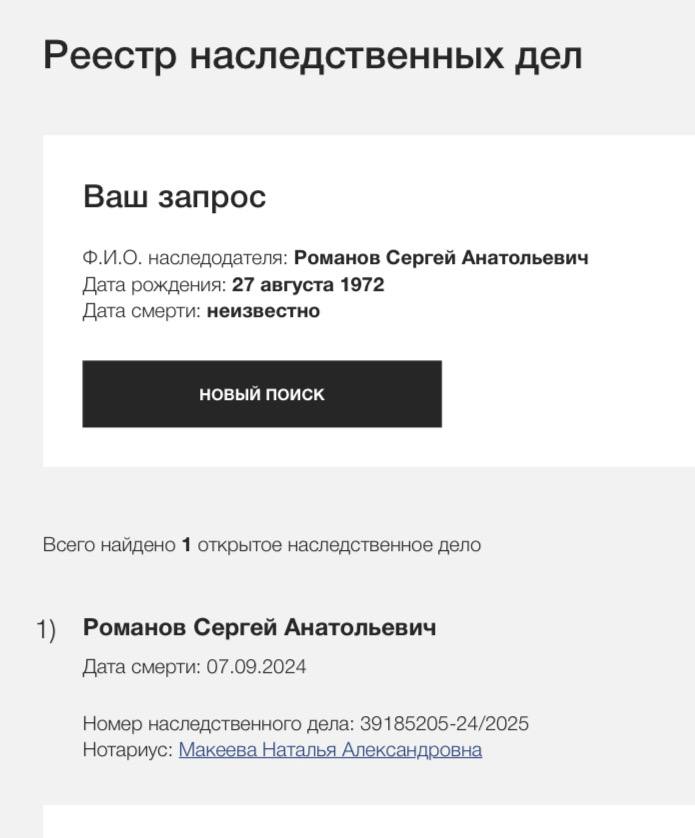
Task: Select the birth date 27 августа 1972
Action: click(308, 285)
